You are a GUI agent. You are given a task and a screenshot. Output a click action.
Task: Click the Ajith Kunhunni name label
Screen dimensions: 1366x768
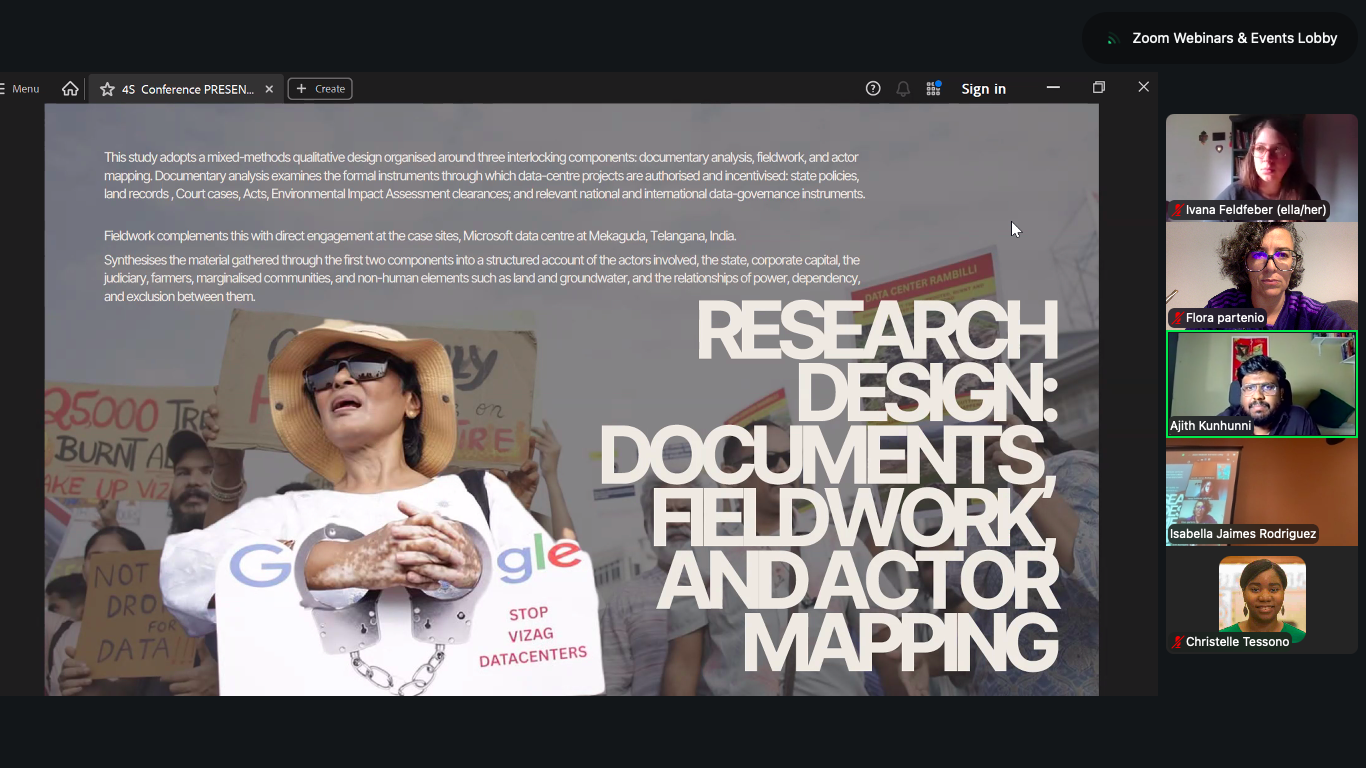(1210, 426)
